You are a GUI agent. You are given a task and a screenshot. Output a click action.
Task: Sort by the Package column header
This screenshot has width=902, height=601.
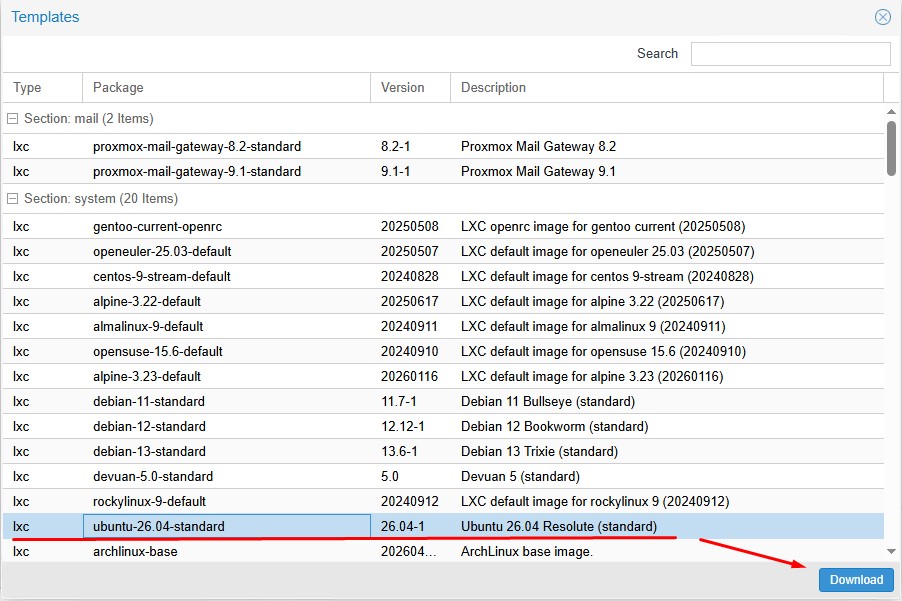(227, 87)
